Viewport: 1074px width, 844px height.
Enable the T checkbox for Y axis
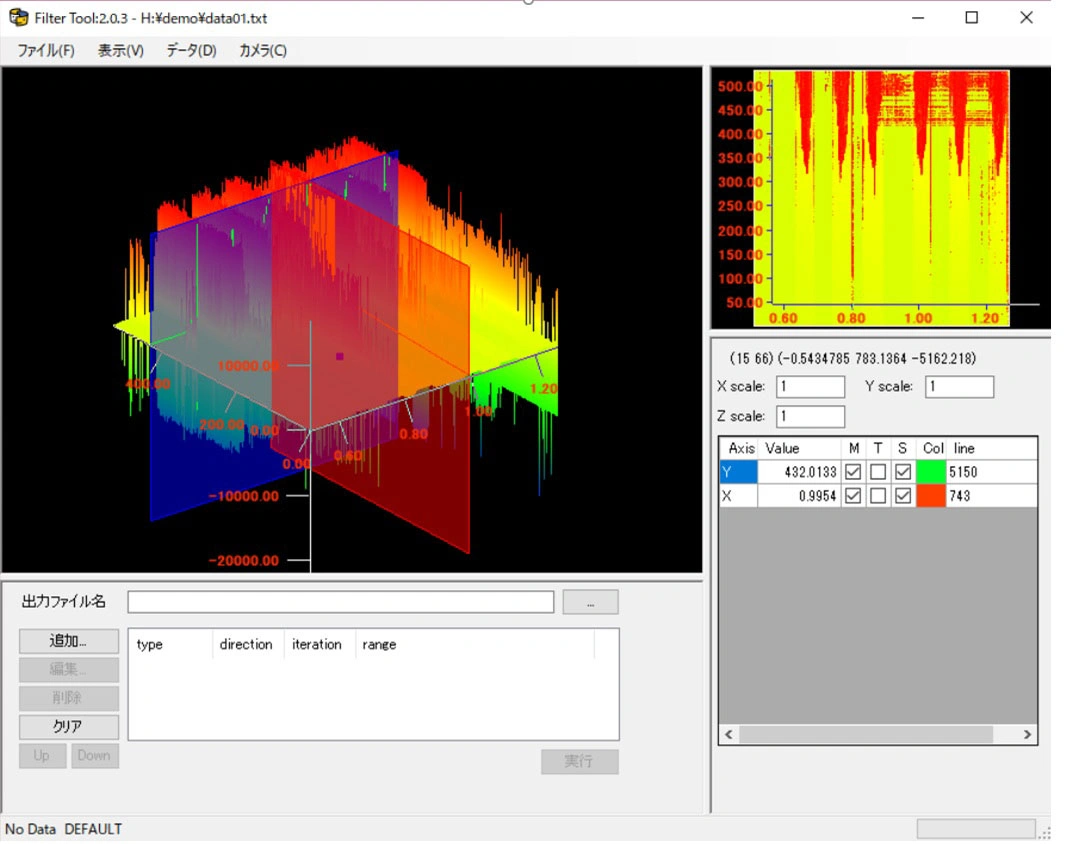tap(878, 471)
